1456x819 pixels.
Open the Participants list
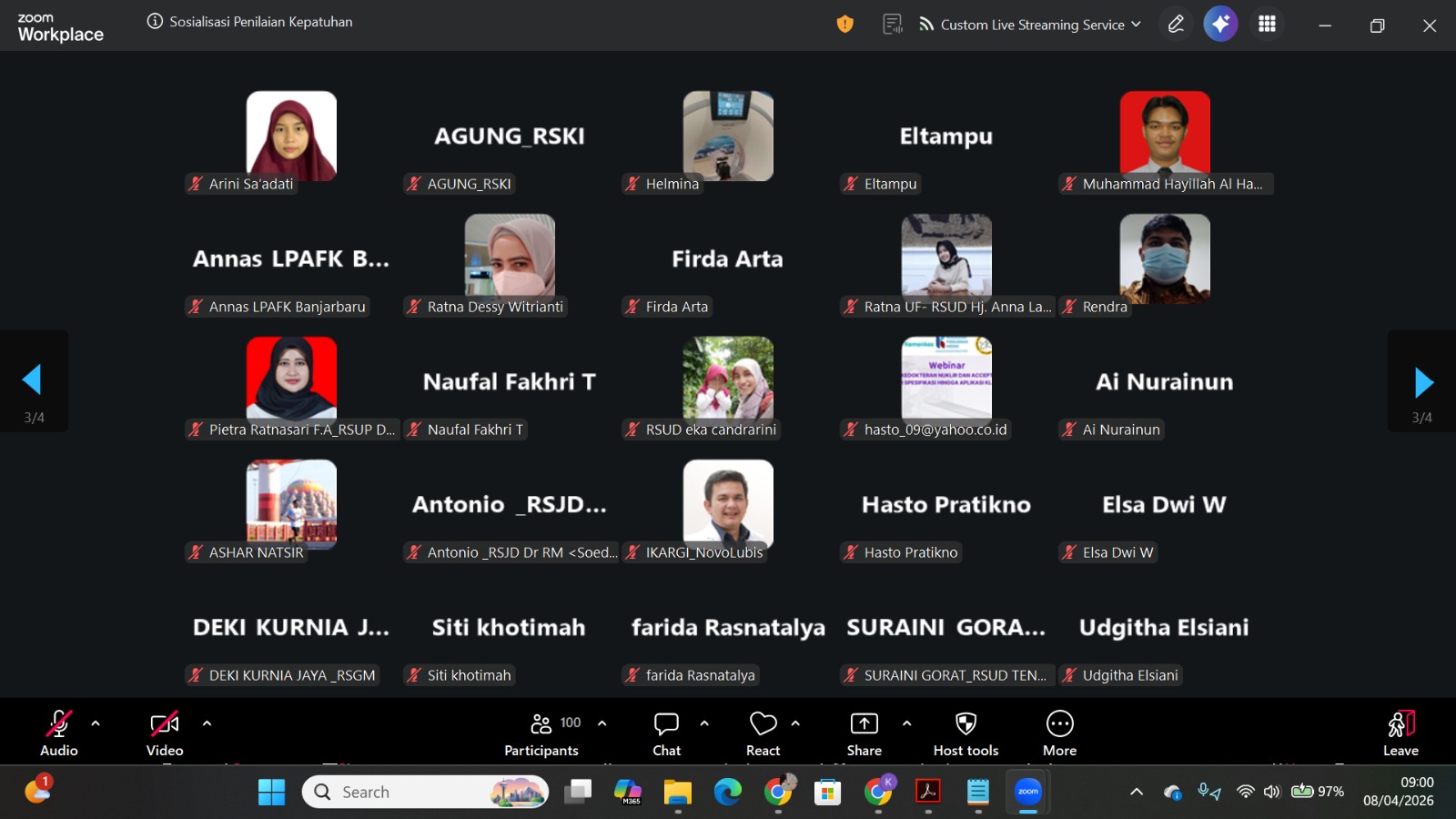[541, 733]
